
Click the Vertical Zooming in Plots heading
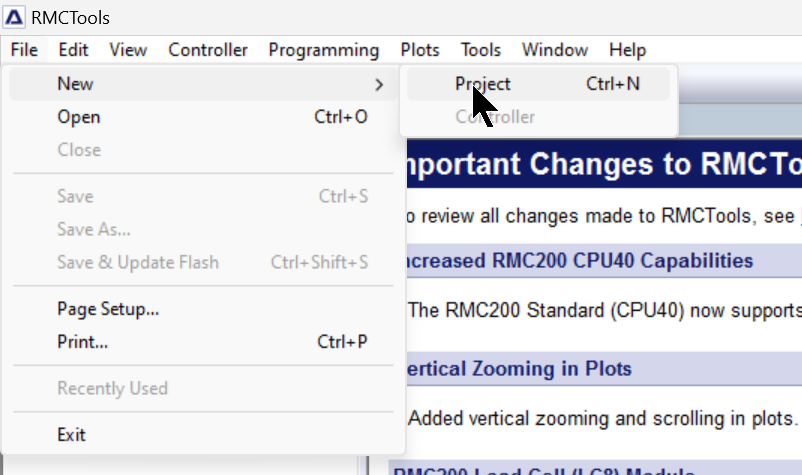[519, 369]
